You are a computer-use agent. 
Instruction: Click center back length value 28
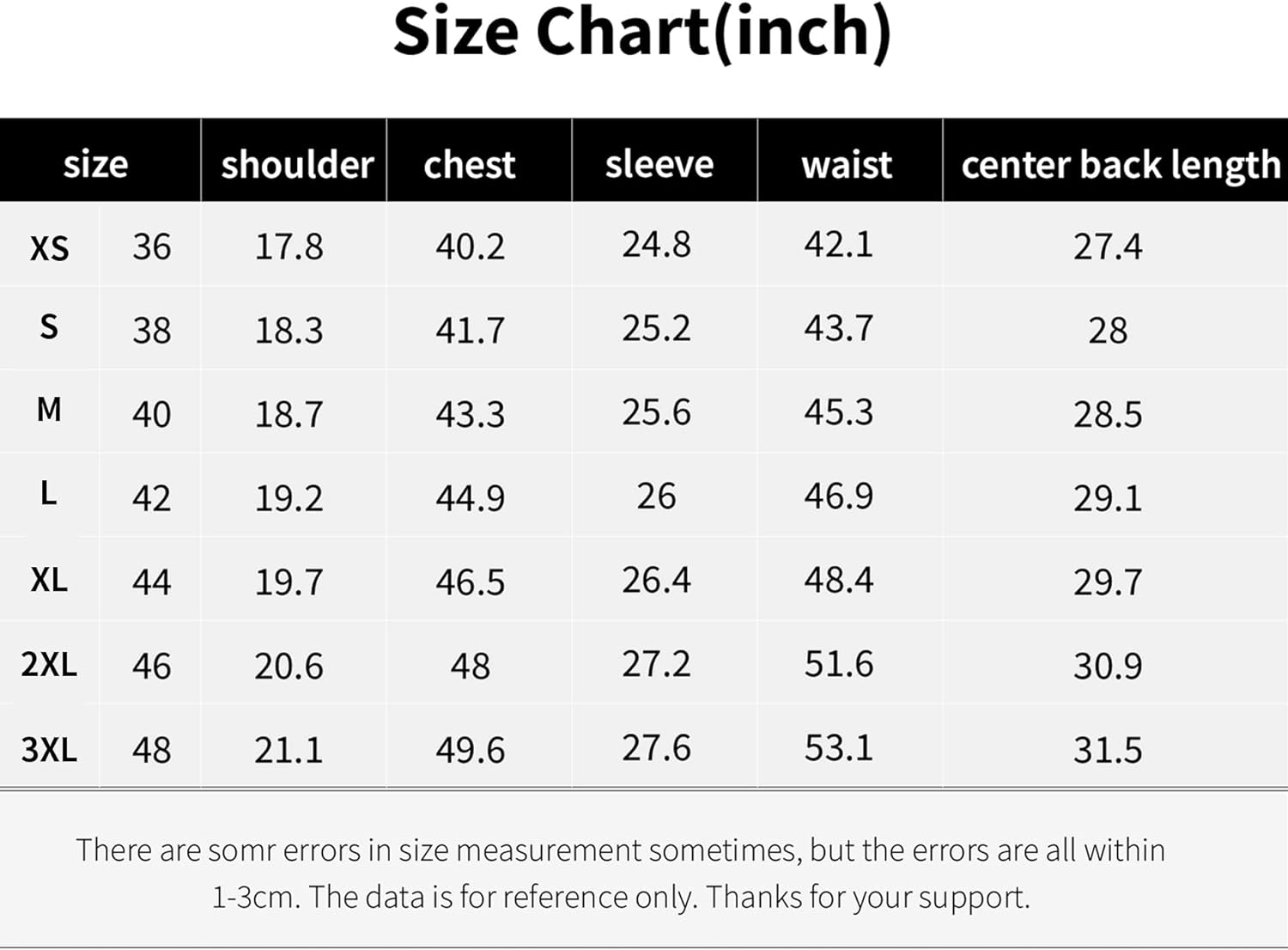1108,331
